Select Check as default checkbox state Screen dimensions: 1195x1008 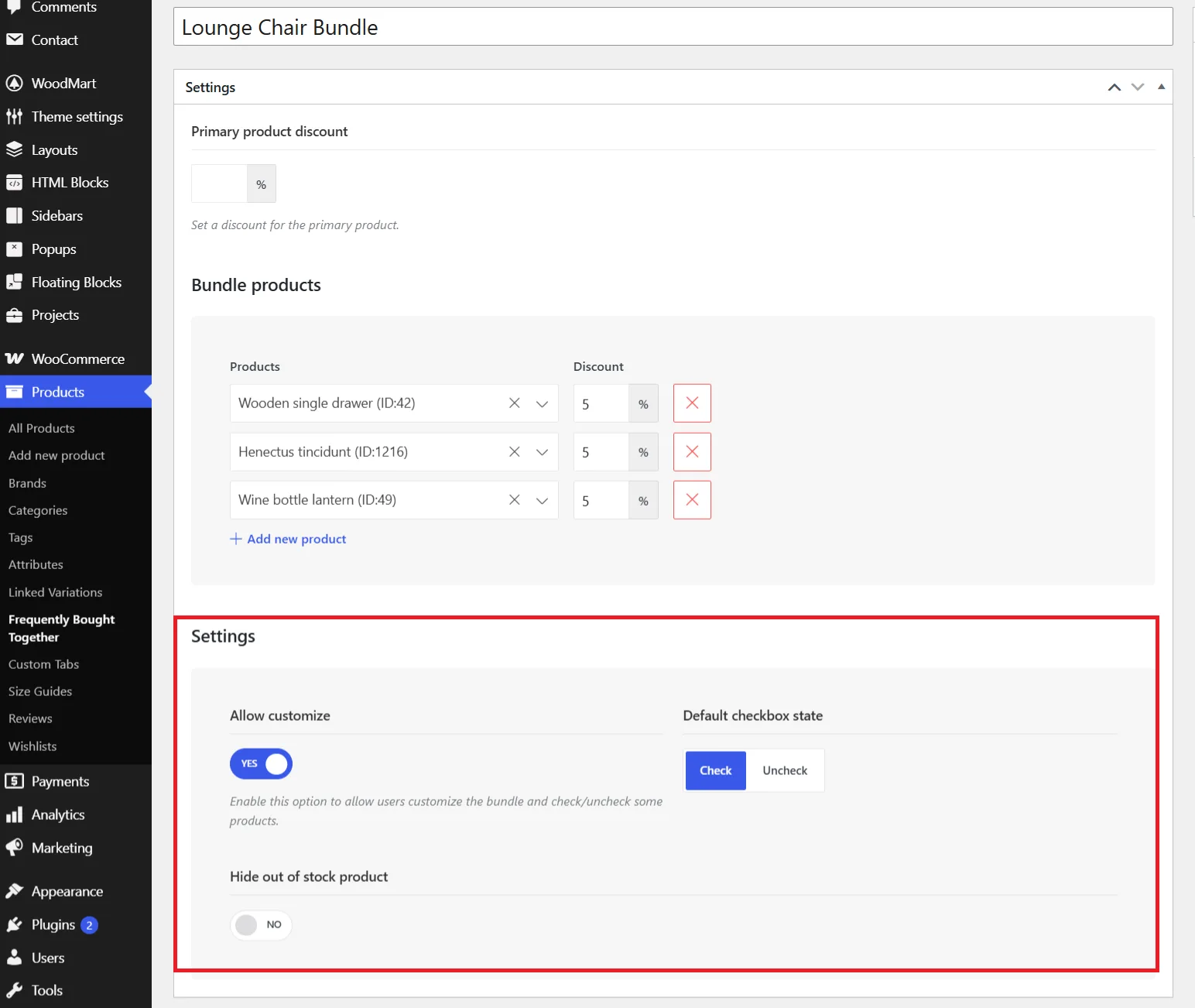coord(716,770)
